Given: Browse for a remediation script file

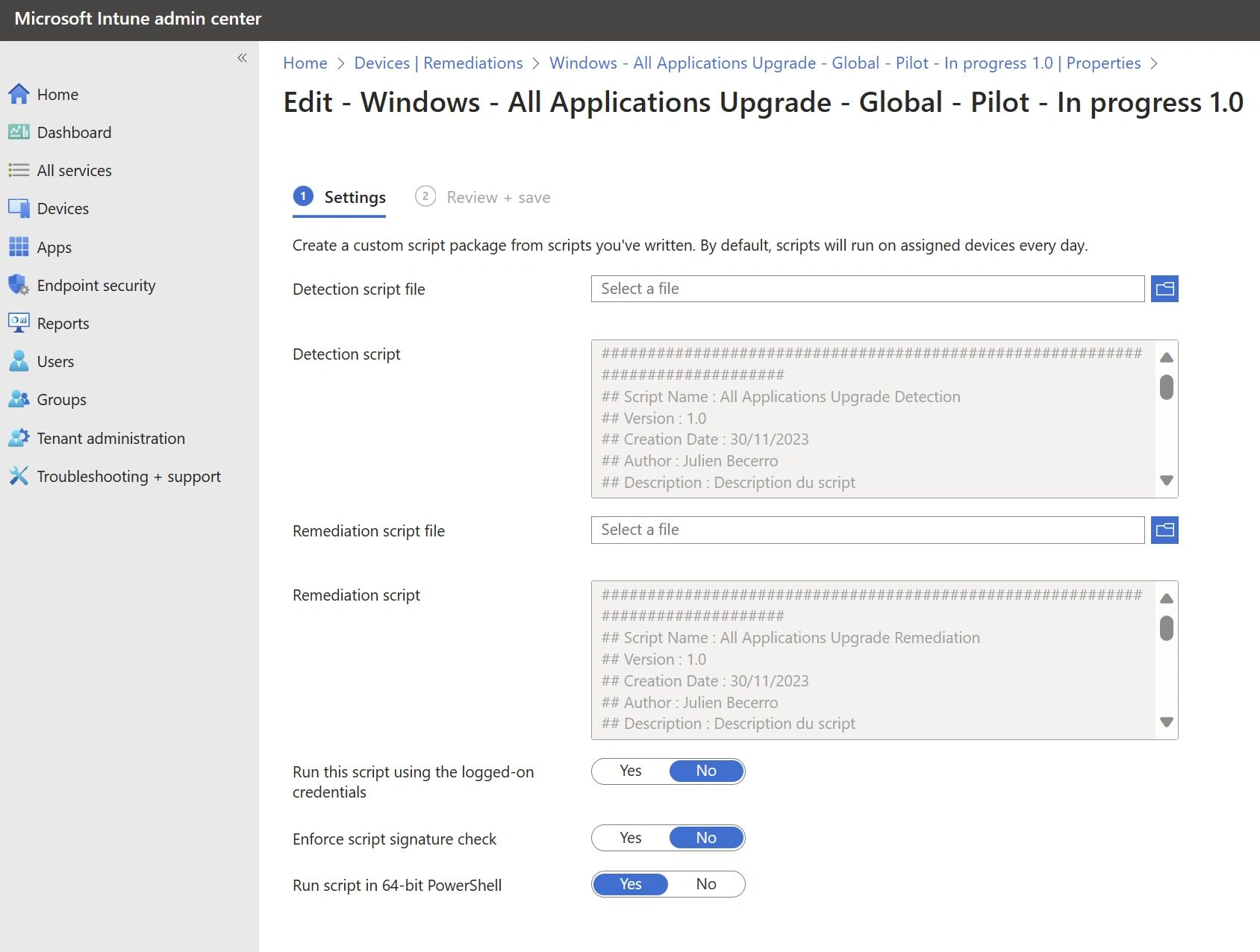Looking at the screenshot, I should [x=1164, y=530].
